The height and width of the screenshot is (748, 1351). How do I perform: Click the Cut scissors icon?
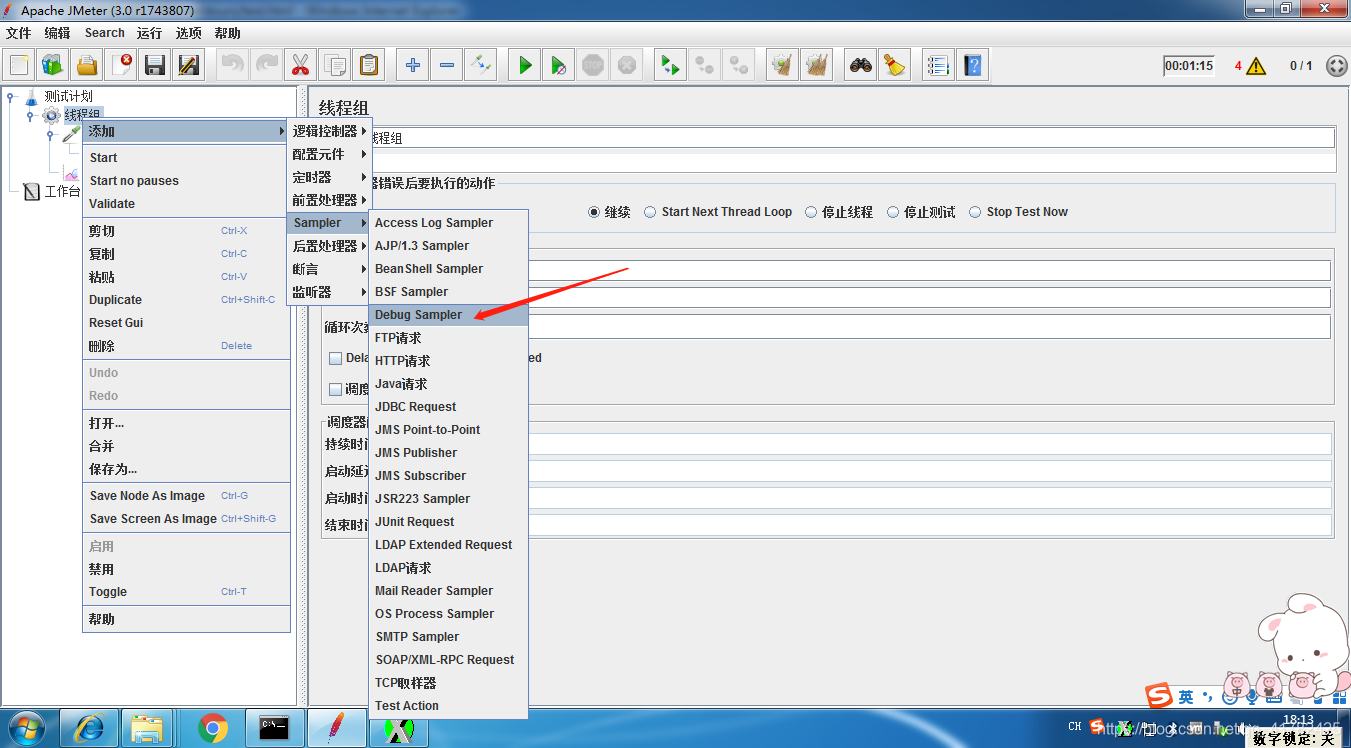coord(300,66)
